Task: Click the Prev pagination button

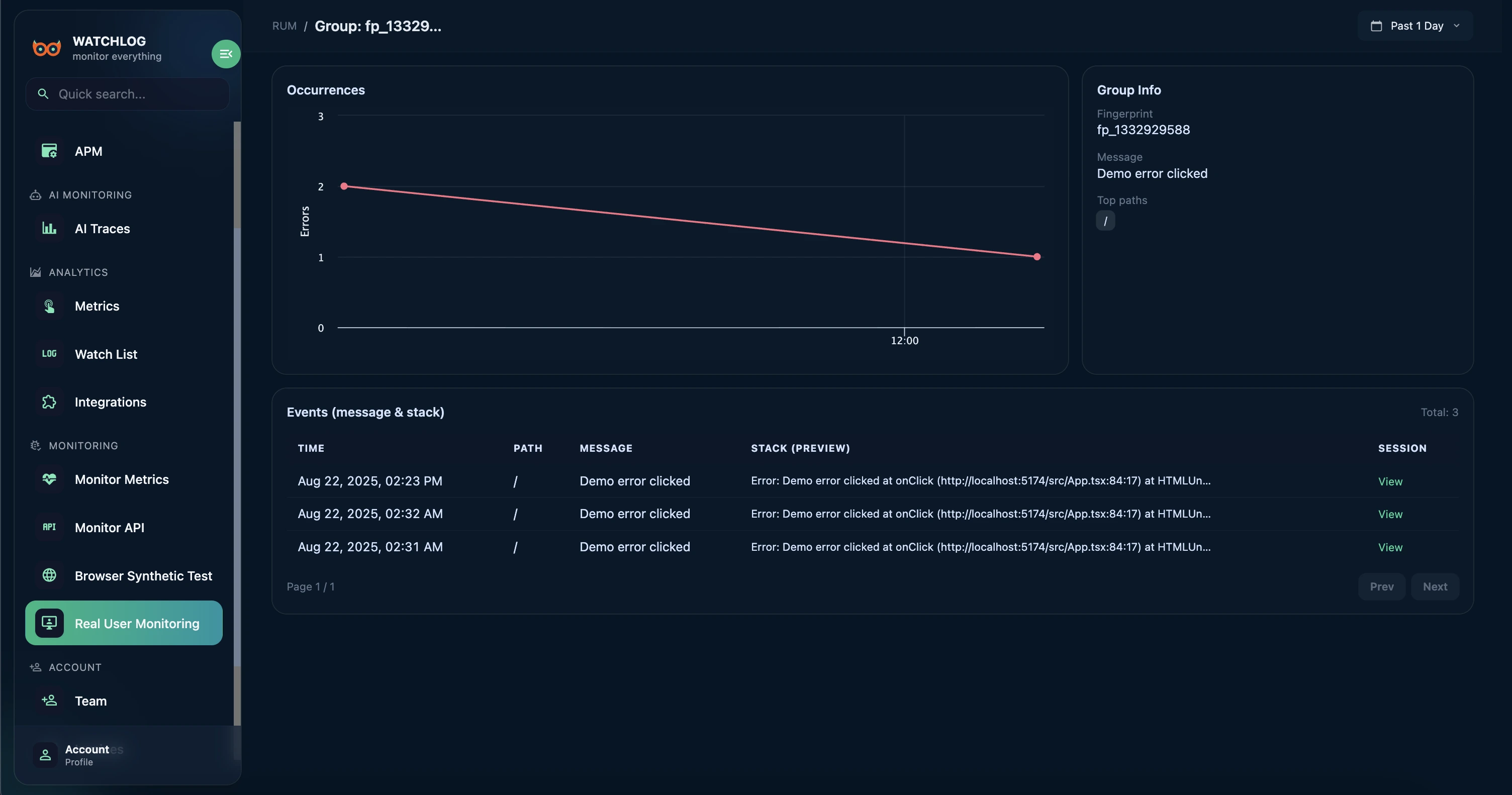Action: pos(1382,587)
